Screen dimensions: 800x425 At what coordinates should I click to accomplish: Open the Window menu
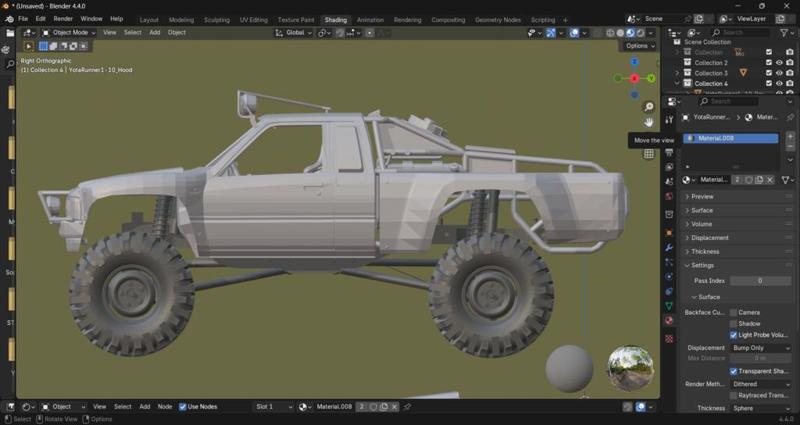(x=91, y=19)
